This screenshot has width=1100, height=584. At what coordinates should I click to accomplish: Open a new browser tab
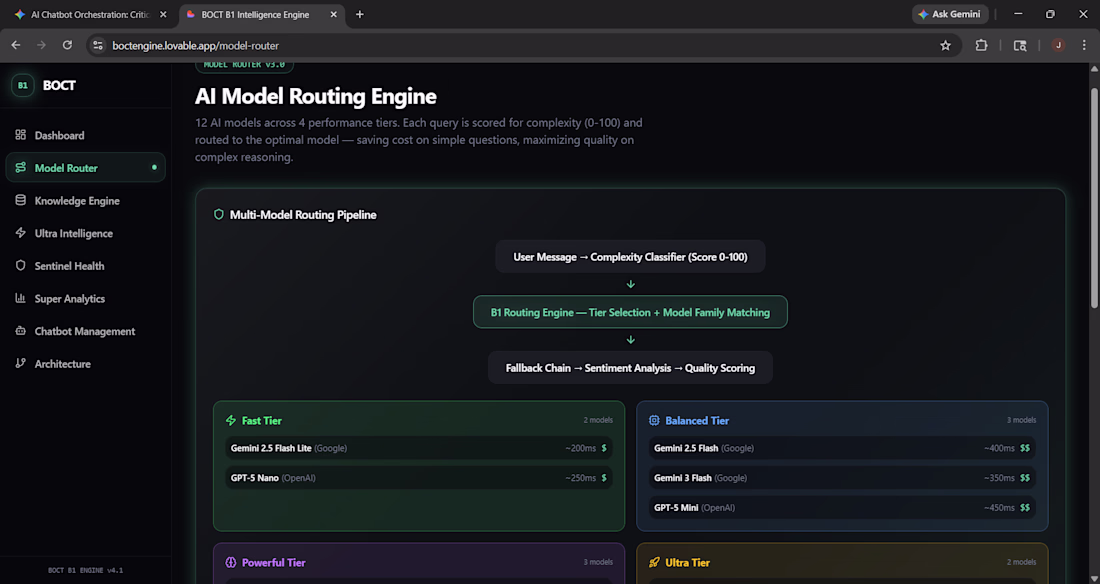point(359,14)
